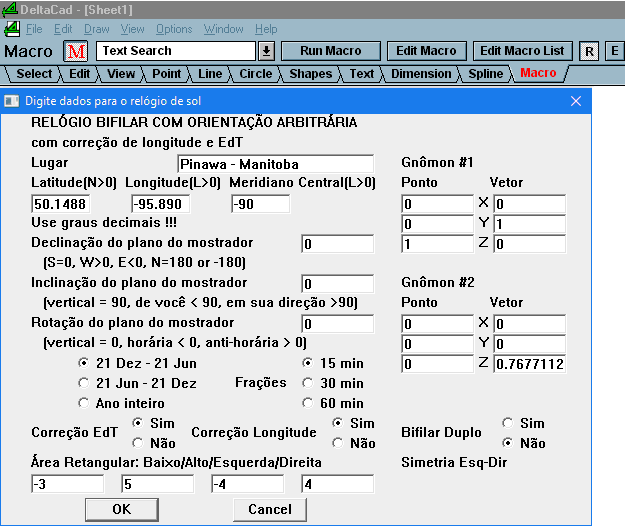Expand the Text Search macro dropdown
This screenshot has height=526, width=625.
click(267, 51)
